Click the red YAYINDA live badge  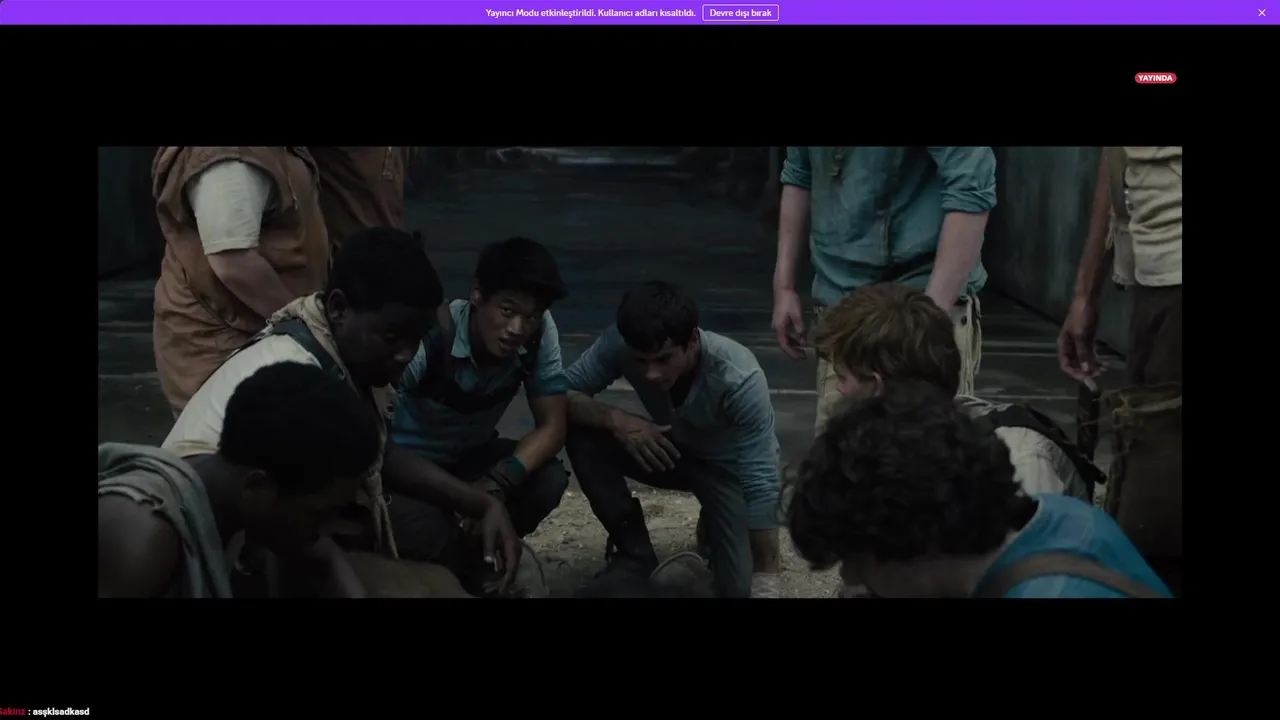pyautogui.click(x=1155, y=78)
